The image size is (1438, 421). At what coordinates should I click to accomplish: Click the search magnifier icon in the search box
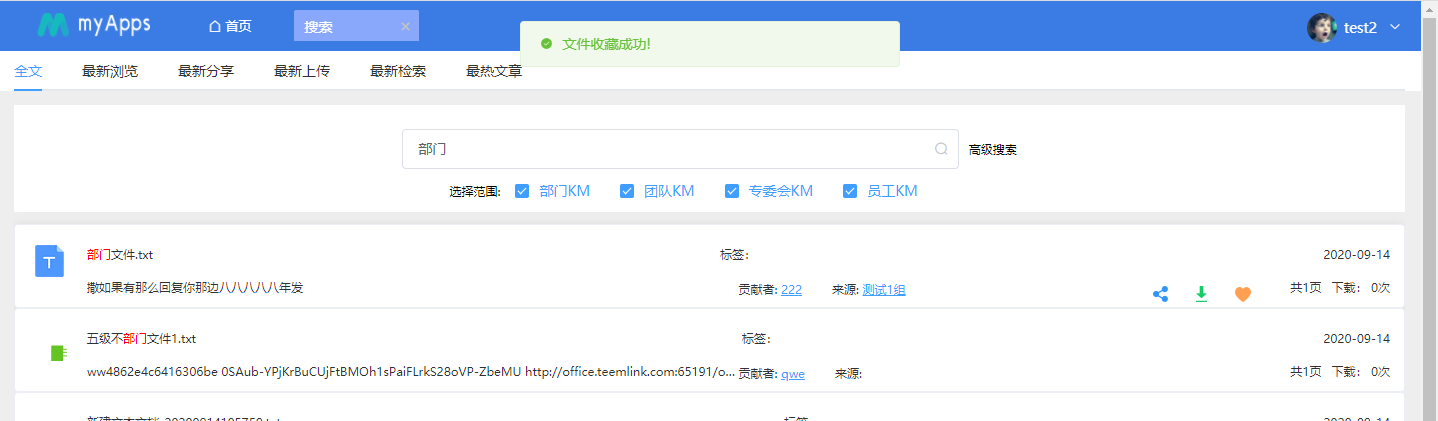tap(941, 149)
